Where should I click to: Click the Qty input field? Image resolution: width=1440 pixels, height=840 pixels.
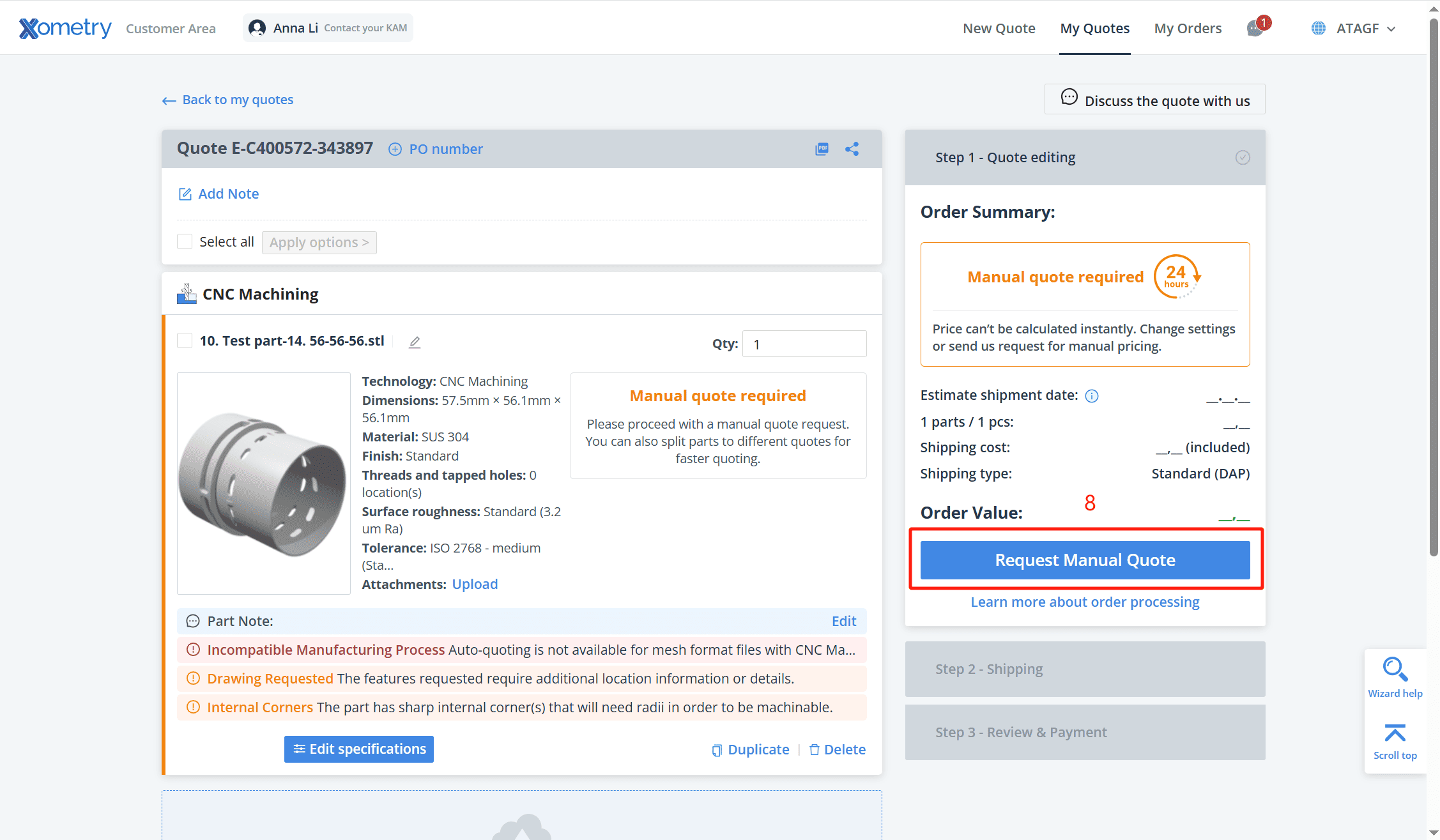click(x=804, y=344)
